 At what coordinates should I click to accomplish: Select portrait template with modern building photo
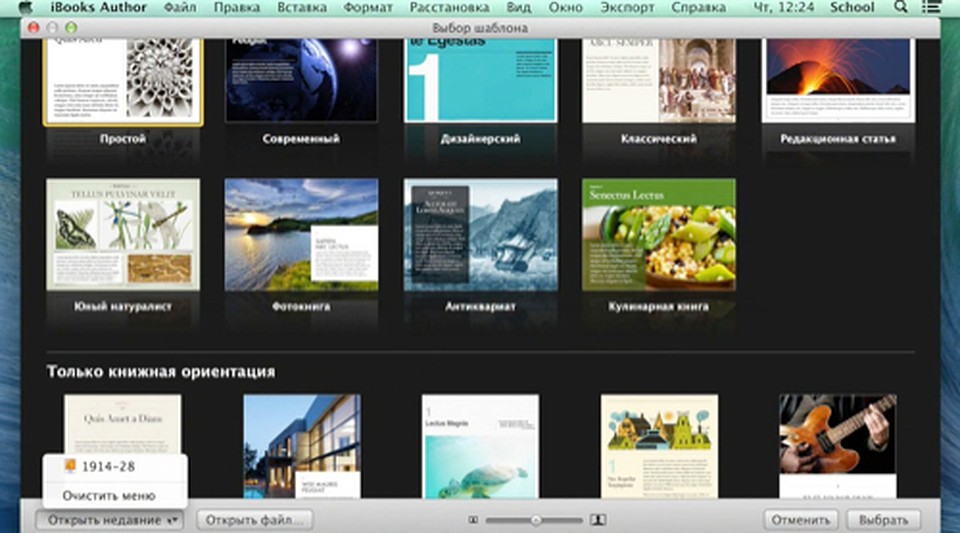pyautogui.click(x=302, y=446)
